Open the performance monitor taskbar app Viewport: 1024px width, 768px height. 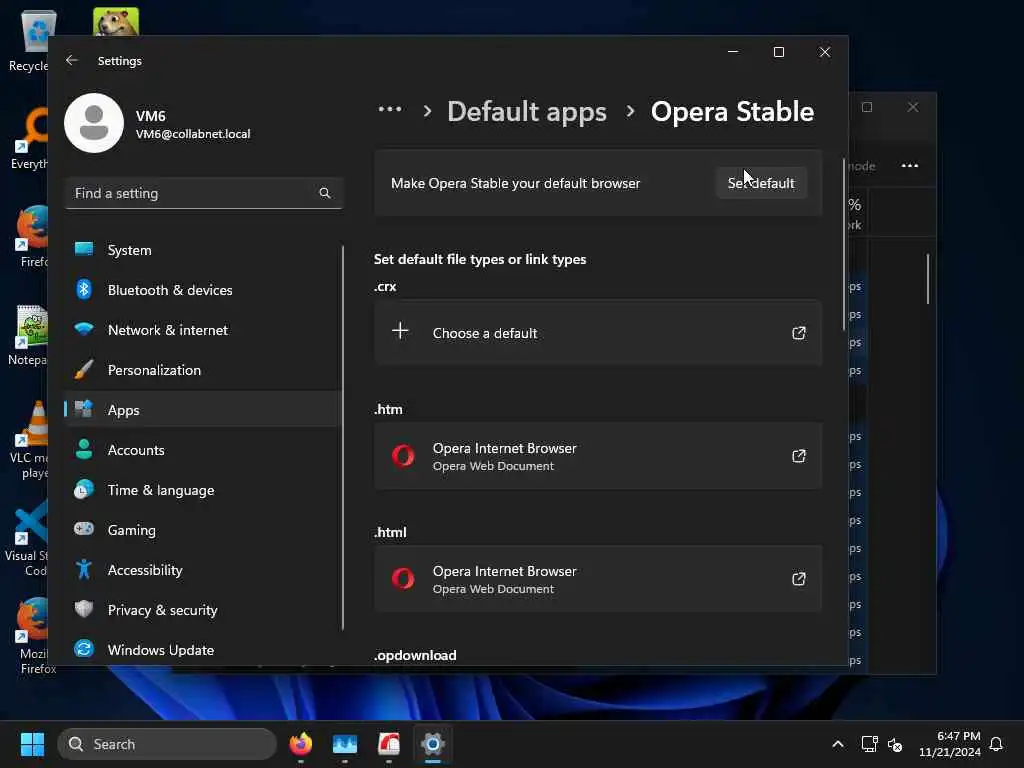click(345, 744)
